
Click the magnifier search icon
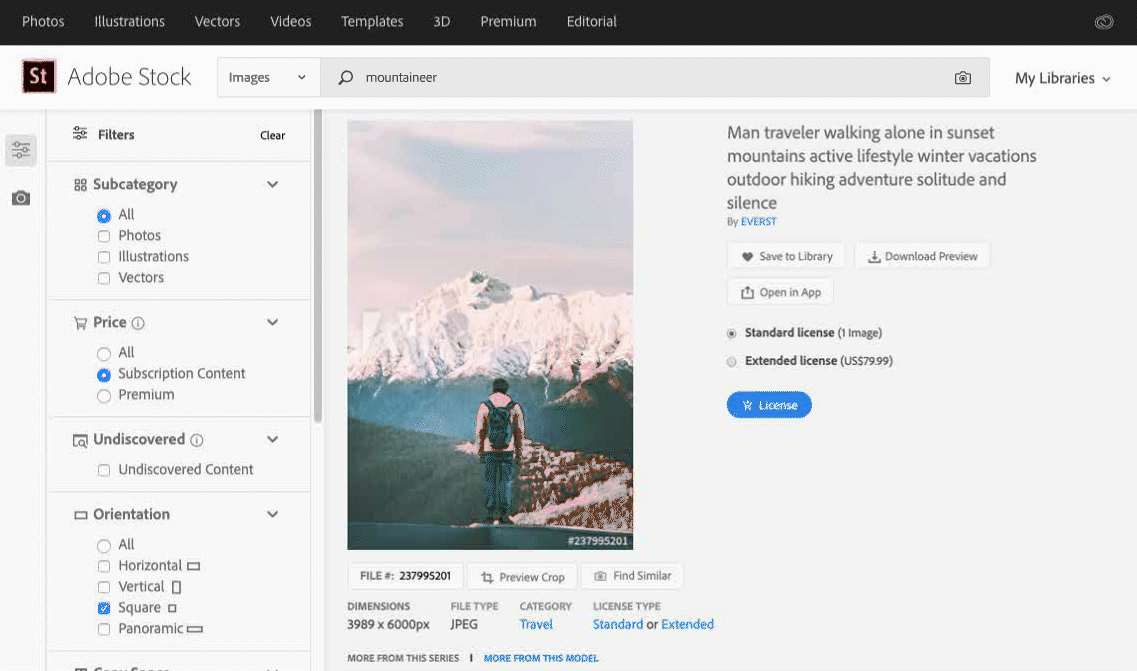coord(346,77)
